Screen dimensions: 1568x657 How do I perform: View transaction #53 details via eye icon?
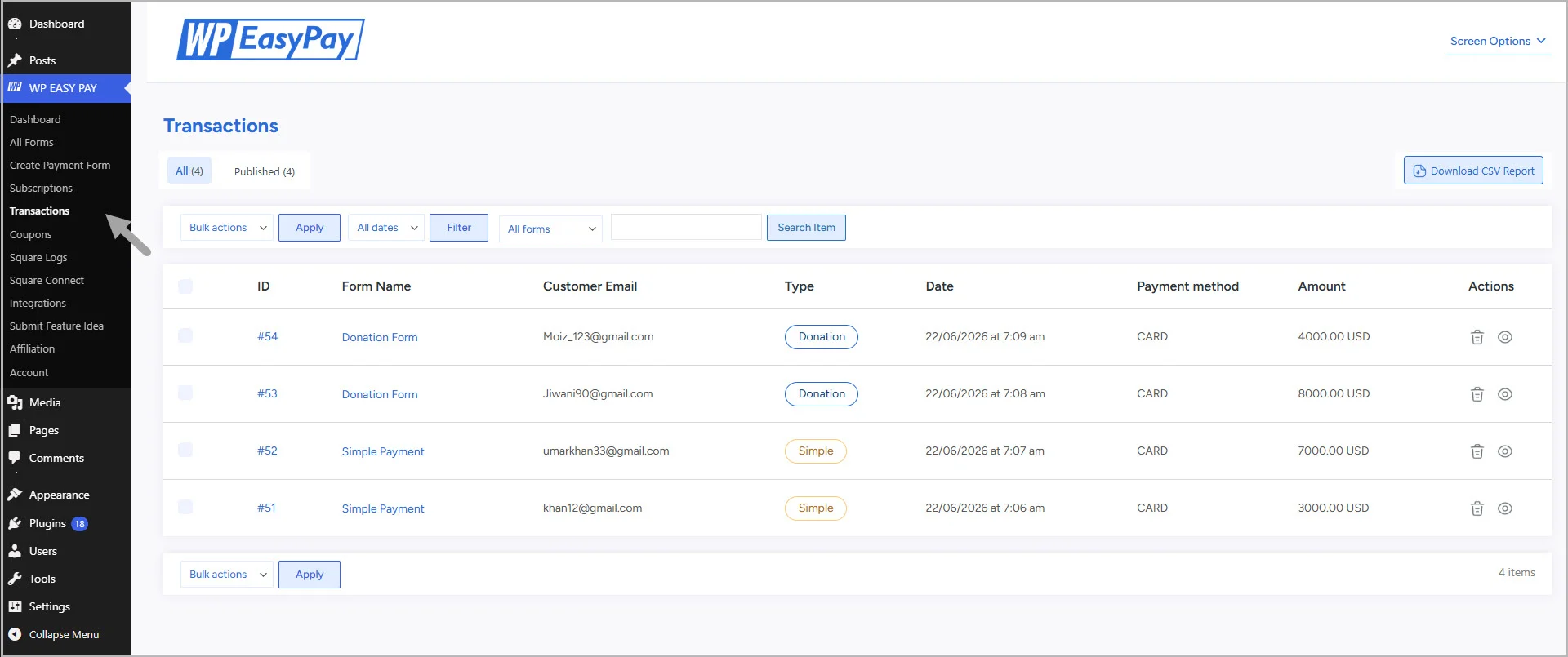[1505, 394]
